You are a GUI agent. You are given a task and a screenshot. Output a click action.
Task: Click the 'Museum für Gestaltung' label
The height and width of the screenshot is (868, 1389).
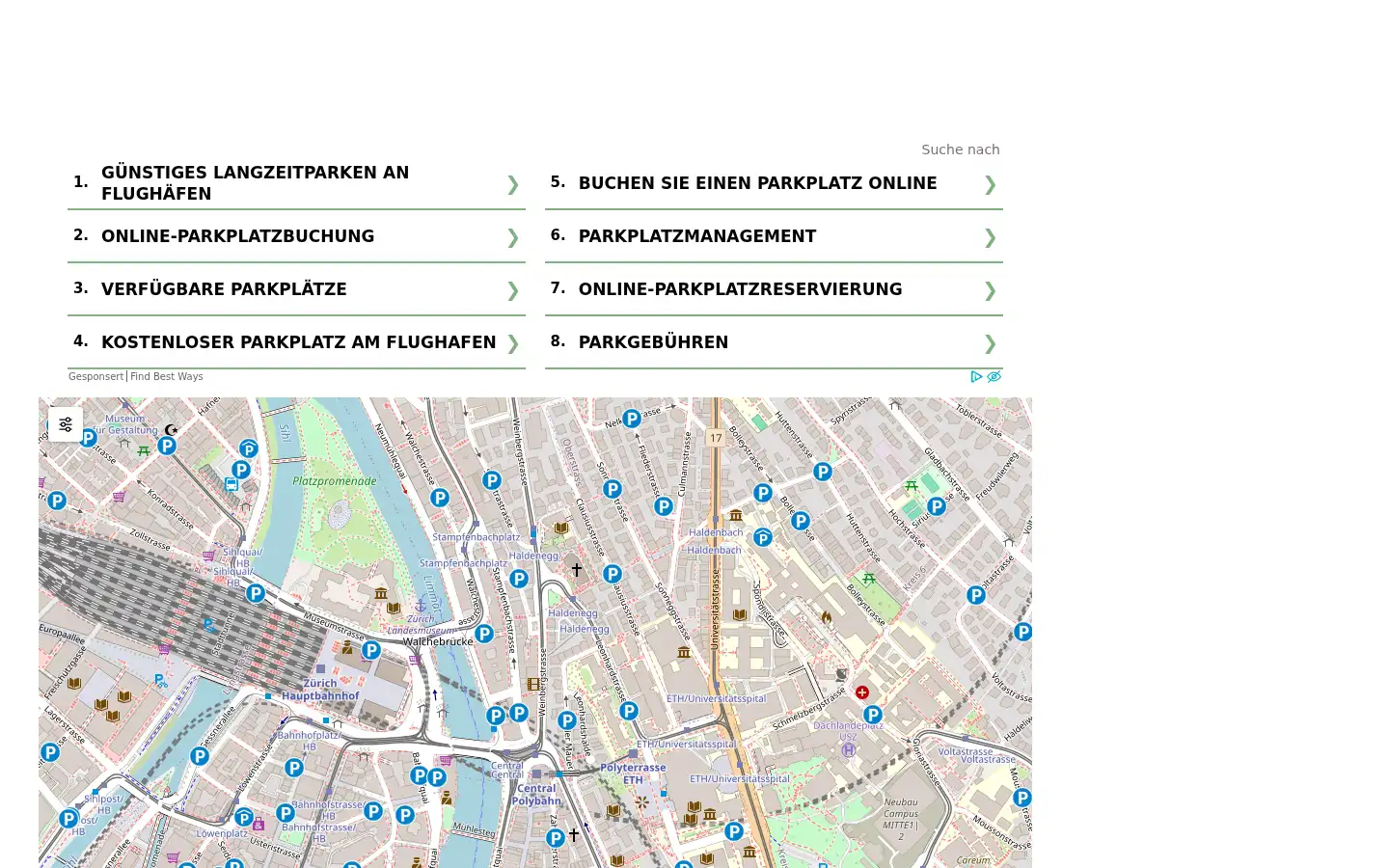126,424
